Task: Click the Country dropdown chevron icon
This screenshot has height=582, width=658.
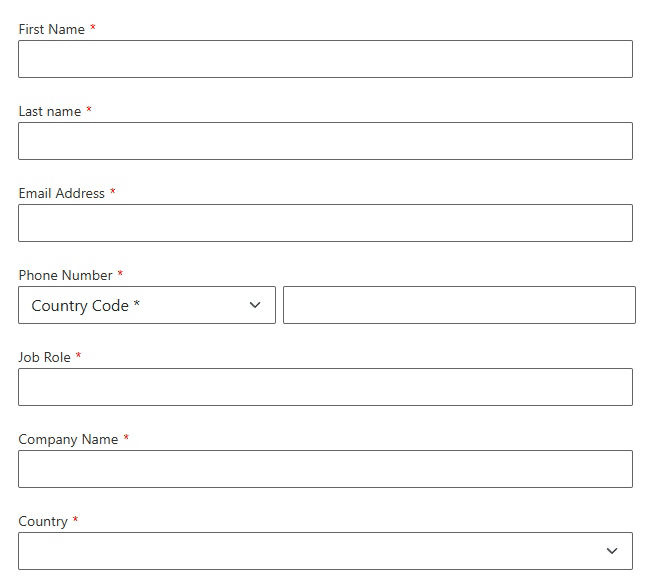Action: [612, 551]
